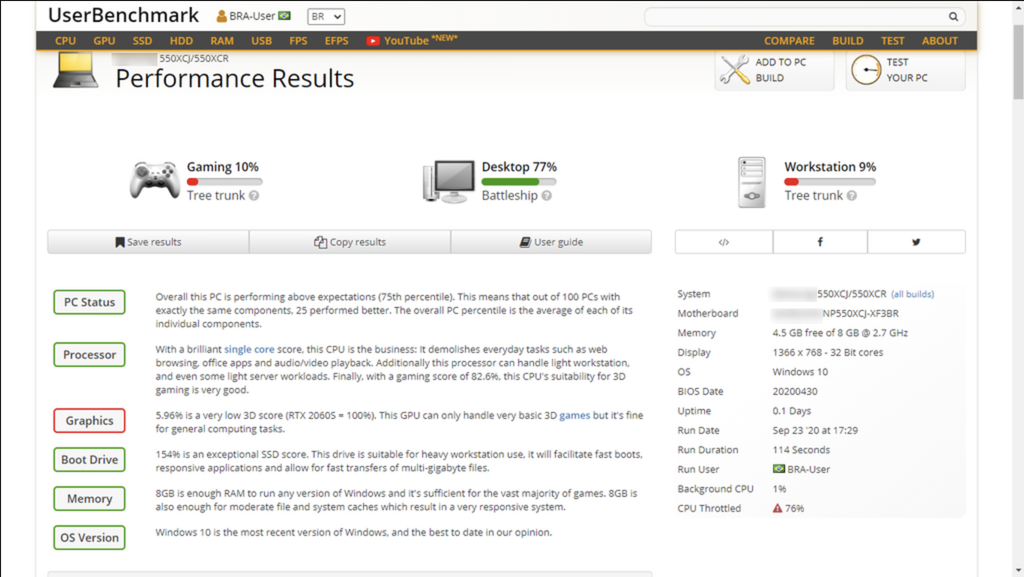
Task: Click the Memory button
Action: pyautogui.click(x=89, y=499)
